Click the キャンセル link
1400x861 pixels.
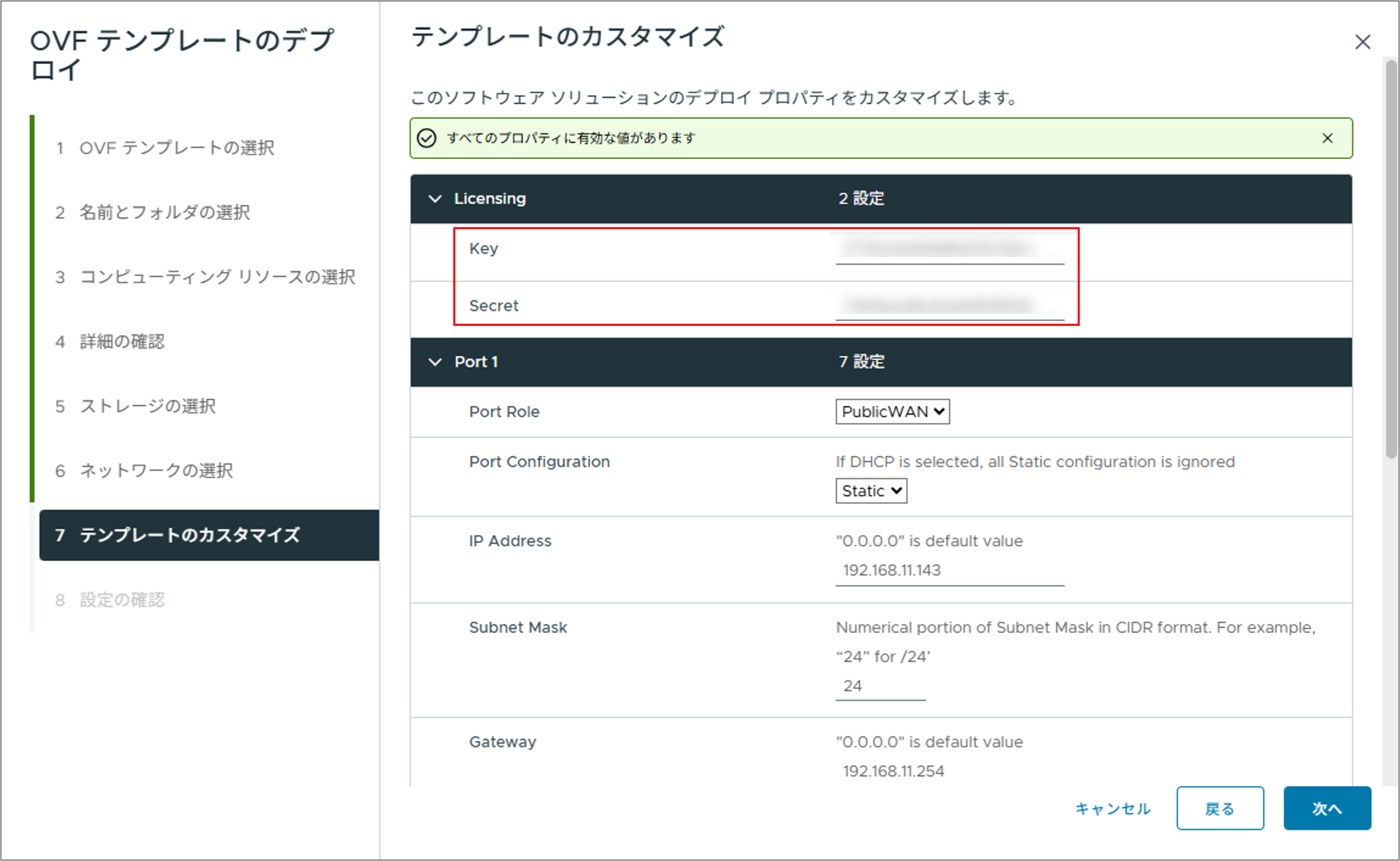(1112, 809)
